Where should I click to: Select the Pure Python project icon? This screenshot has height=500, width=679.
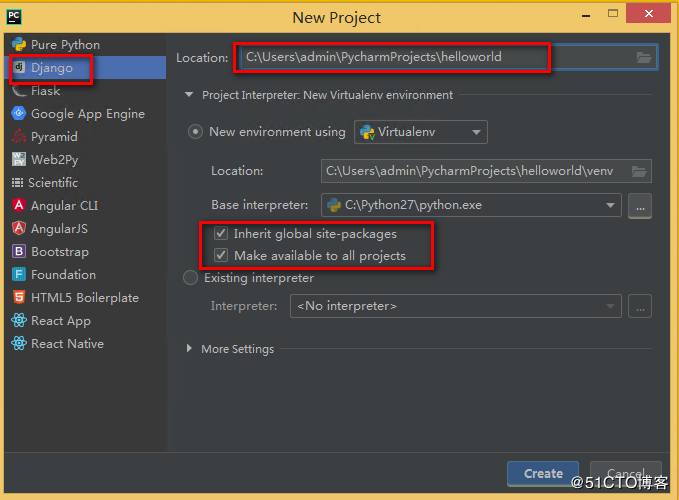(x=19, y=45)
